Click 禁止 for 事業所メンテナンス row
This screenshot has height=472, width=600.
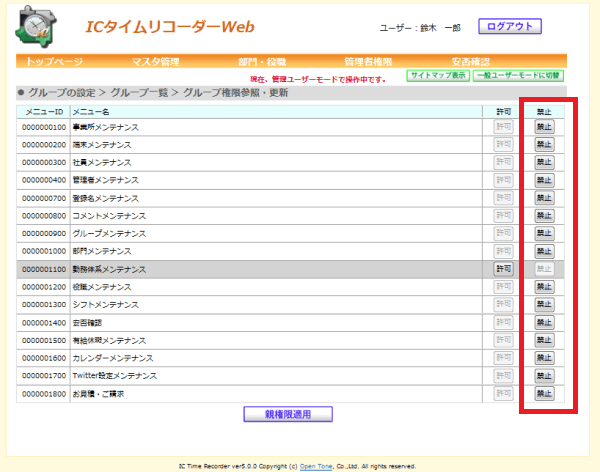point(544,127)
